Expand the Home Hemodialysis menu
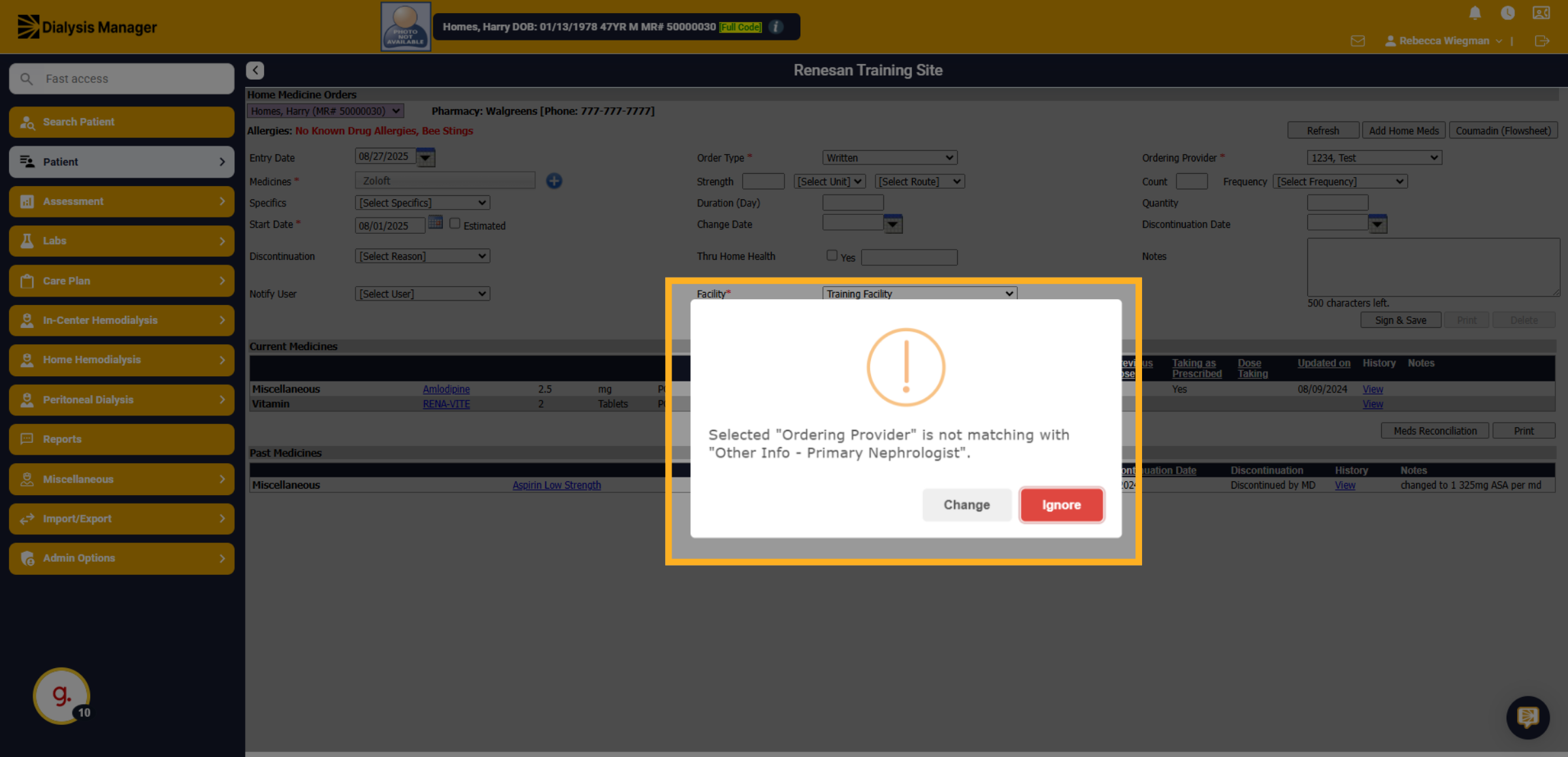Viewport: 1568px width, 757px height. tap(122, 360)
